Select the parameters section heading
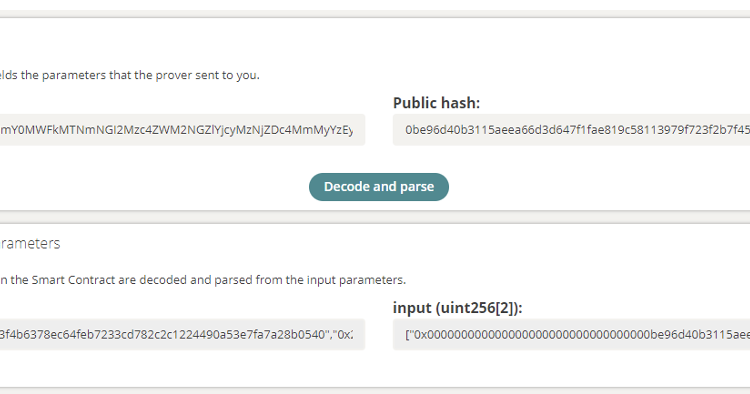Screen dimensions: 750x394 pyautogui.click(x=30, y=243)
